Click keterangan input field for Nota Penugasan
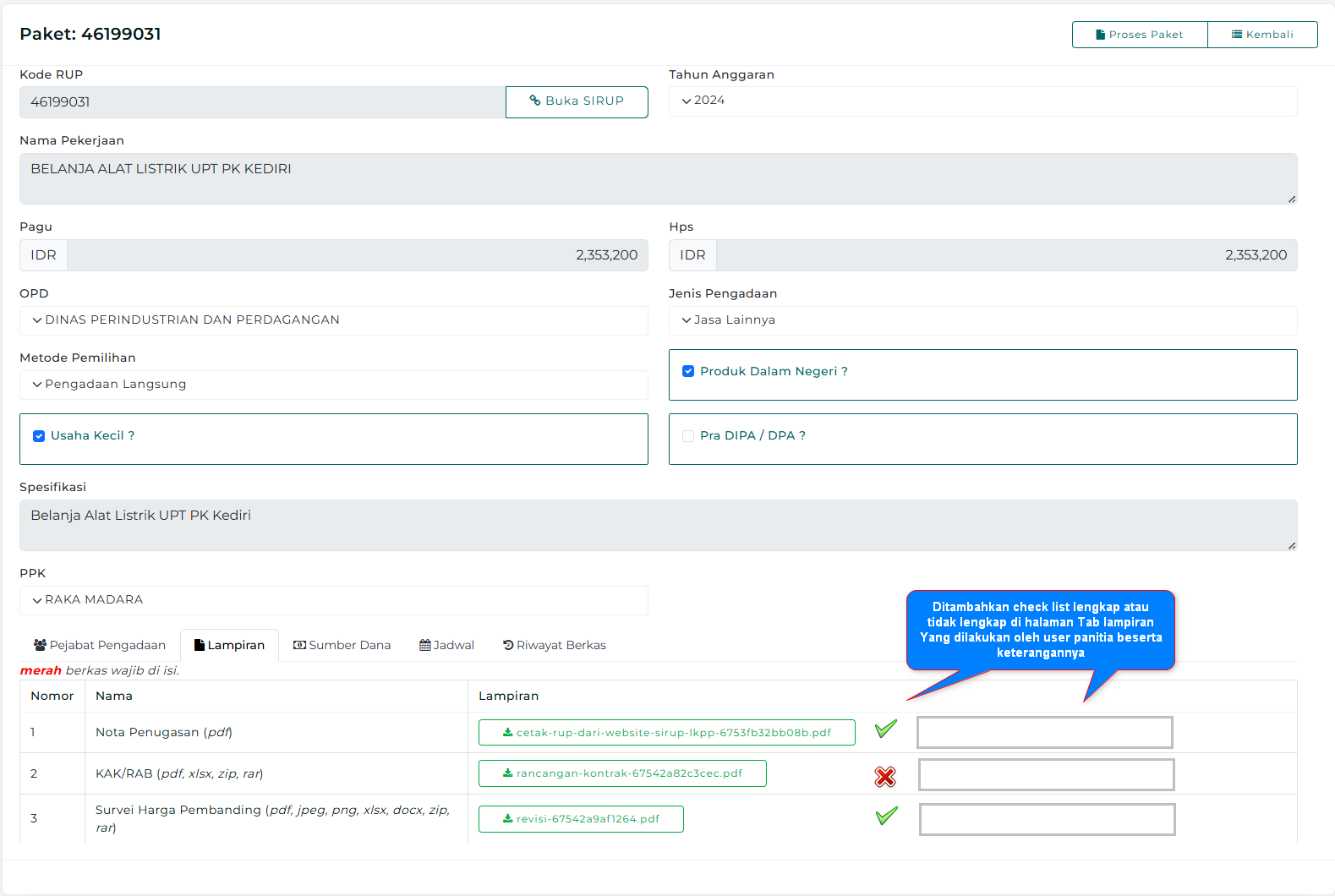This screenshot has width=1335, height=896. pyautogui.click(x=1044, y=733)
